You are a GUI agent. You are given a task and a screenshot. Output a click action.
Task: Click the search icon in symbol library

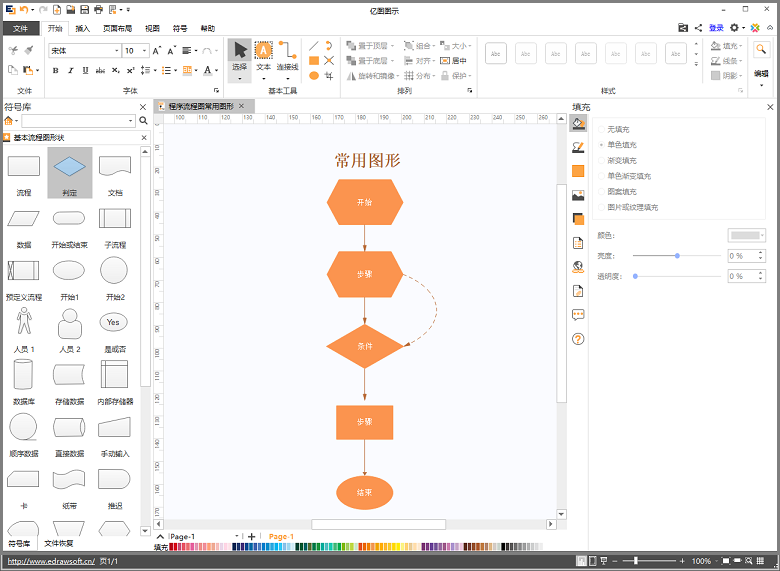click(143, 120)
